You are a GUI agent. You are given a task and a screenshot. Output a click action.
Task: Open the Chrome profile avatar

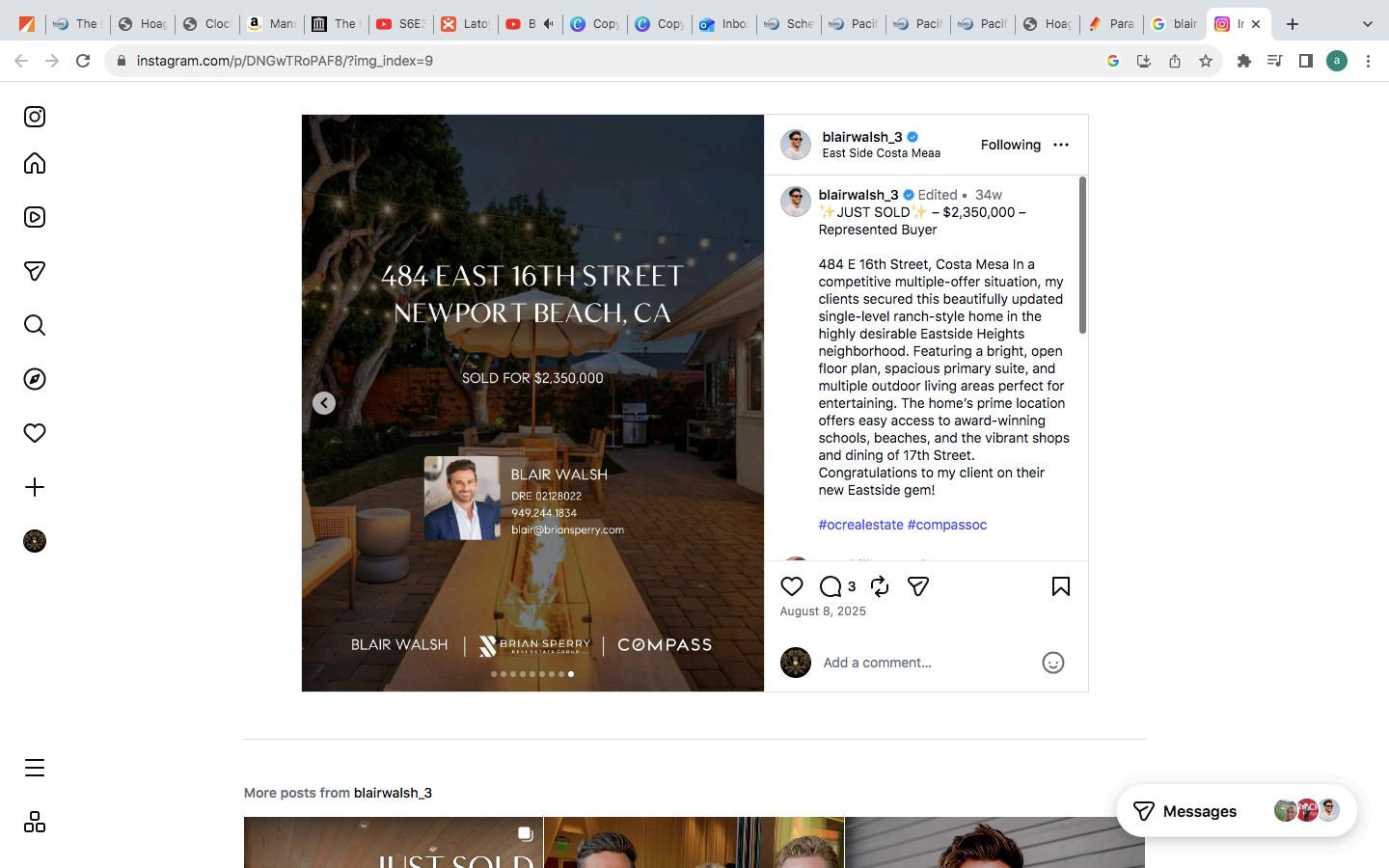click(x=1337, y=61)
